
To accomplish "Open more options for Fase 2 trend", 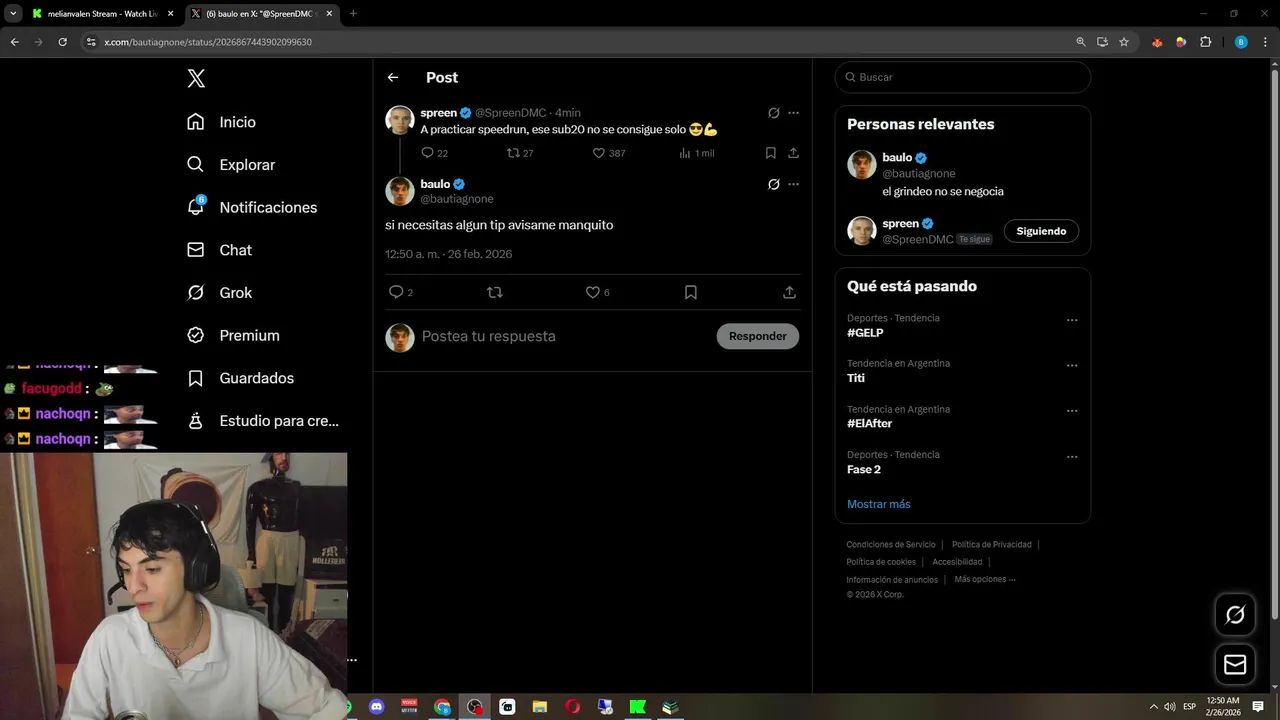I will (x=1071, y=457).
